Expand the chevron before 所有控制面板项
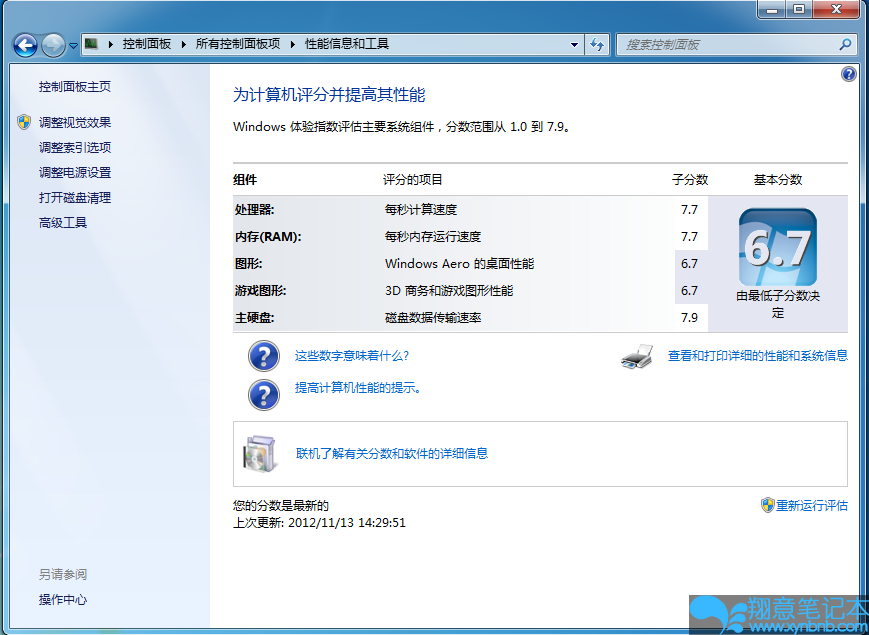Screen dimensions: 869x635 pyautogui.click(x=183, y=44)
